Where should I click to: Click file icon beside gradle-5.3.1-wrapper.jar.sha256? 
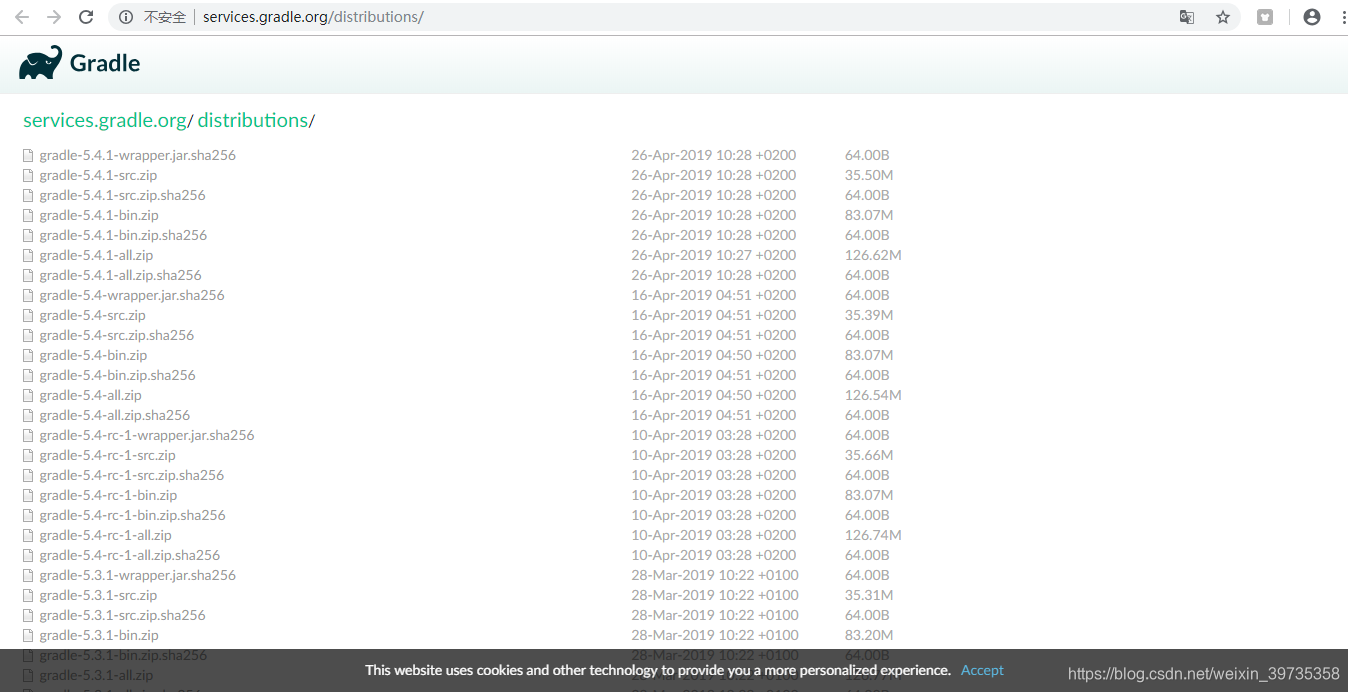click(29, 575)
